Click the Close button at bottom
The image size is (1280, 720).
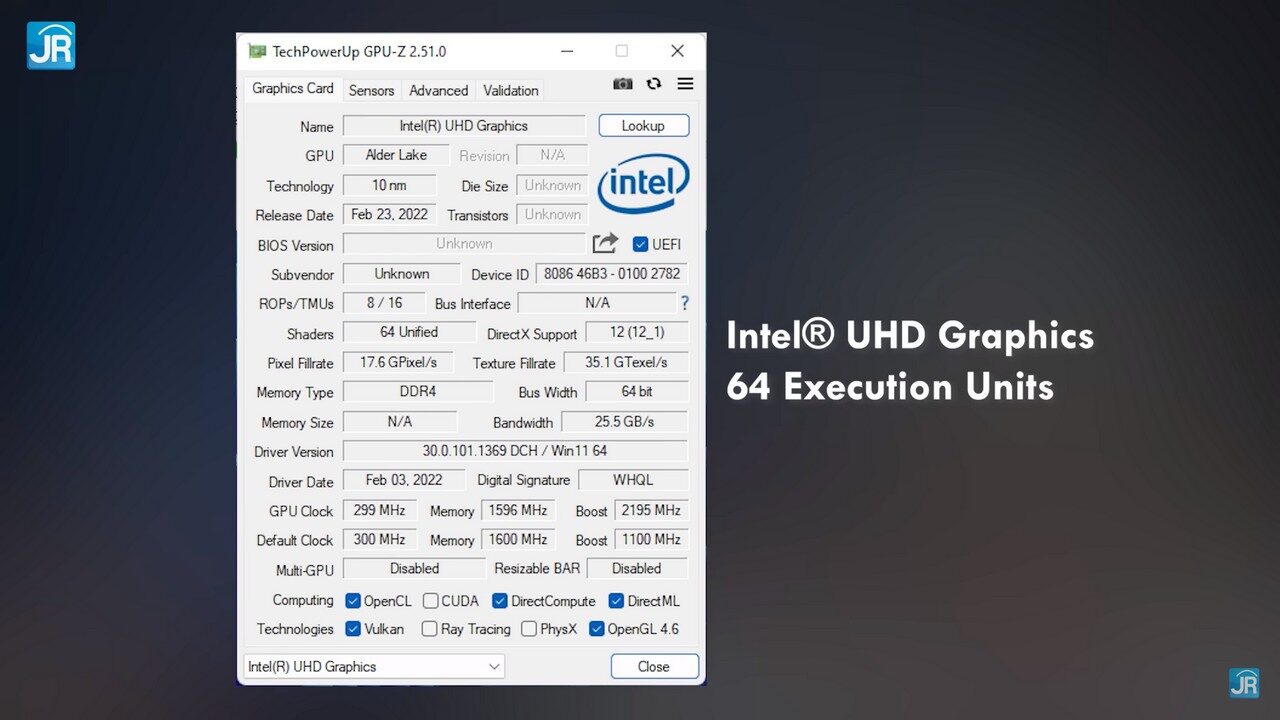coord(654,667)
